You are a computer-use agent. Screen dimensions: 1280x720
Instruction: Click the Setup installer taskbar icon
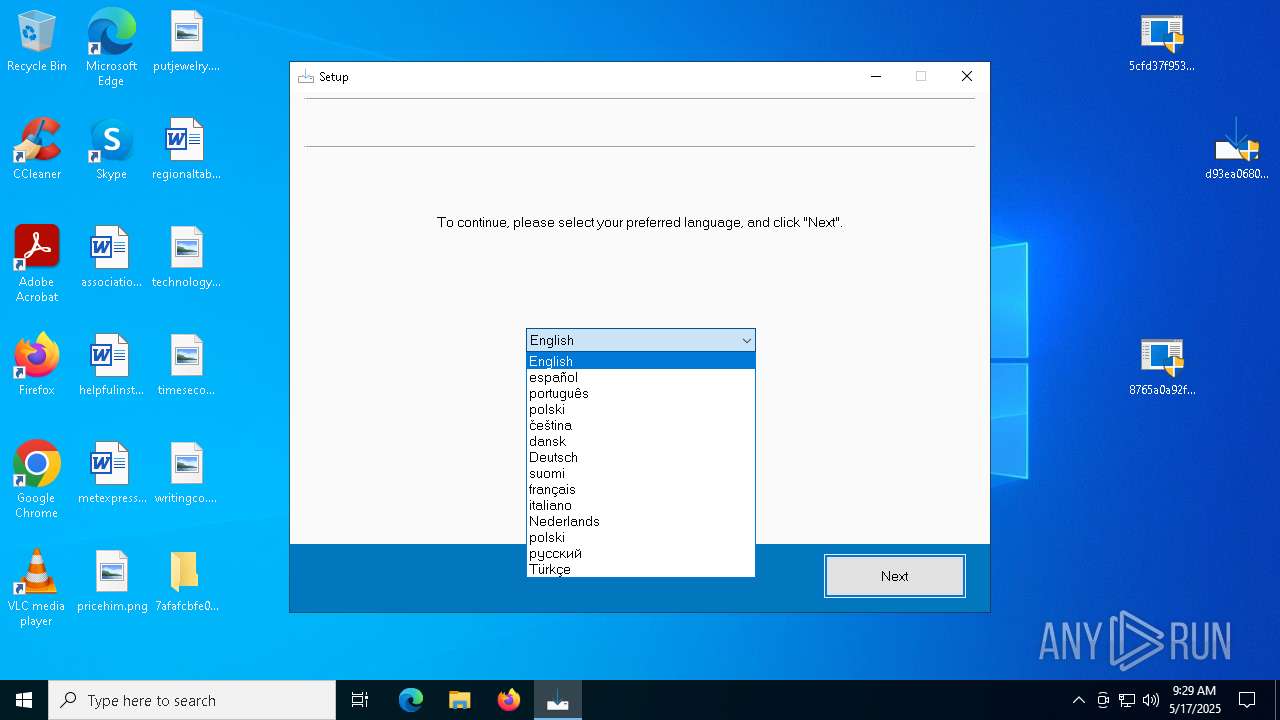[558, 700]
